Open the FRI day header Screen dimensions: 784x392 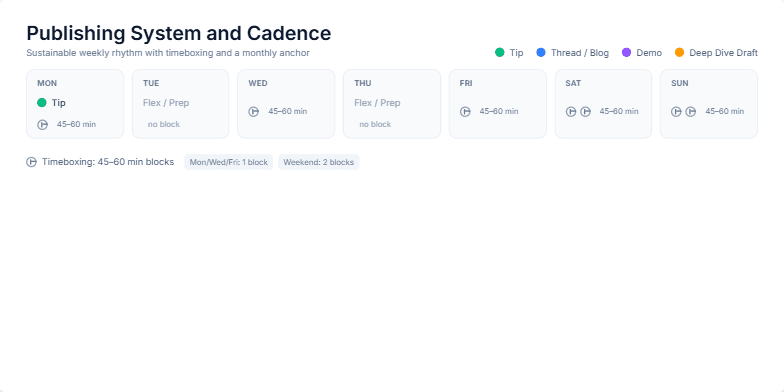click(x=466, y=83)
